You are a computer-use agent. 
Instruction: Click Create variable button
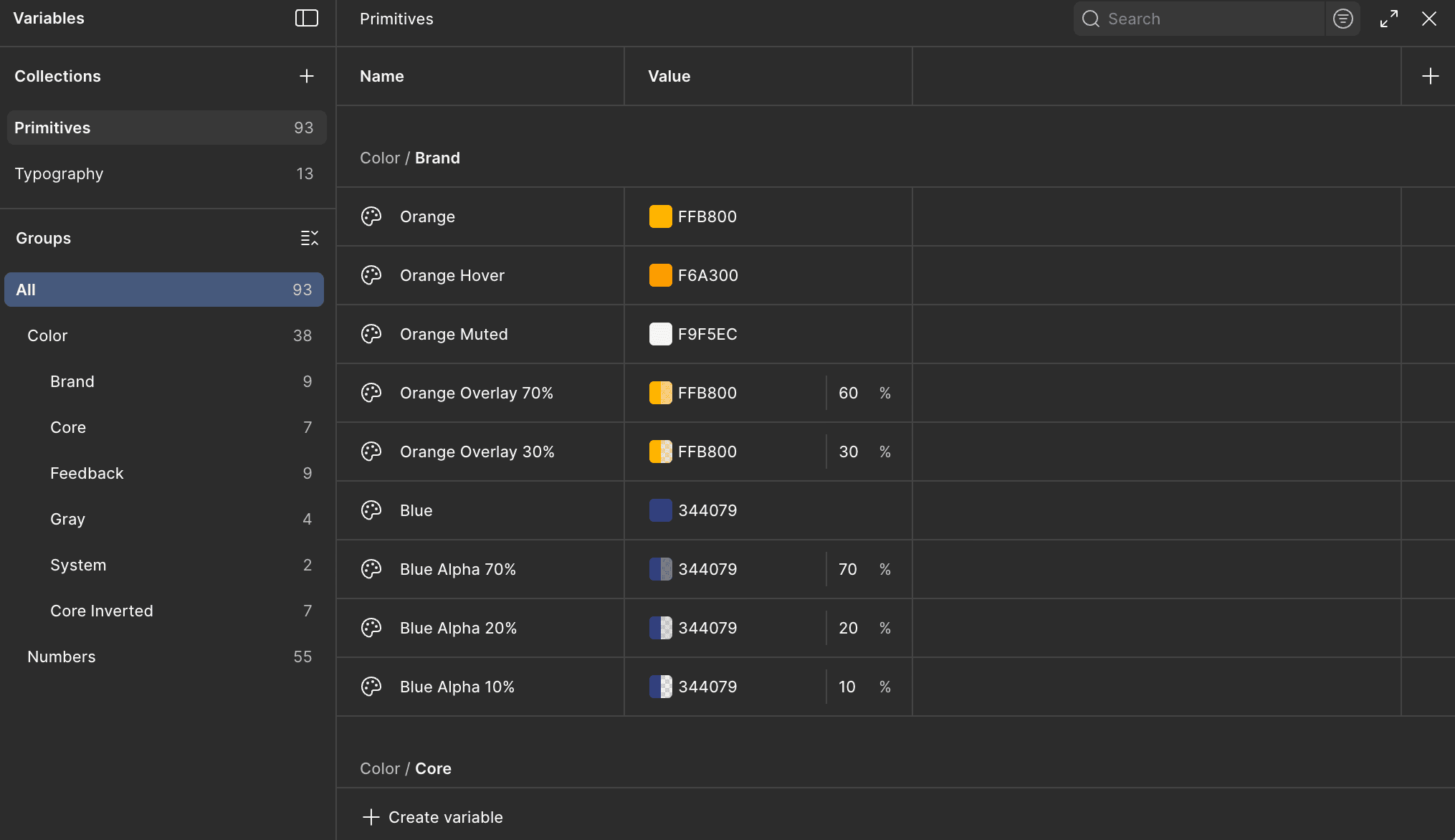pyautogui.click(x=432, y=817)
